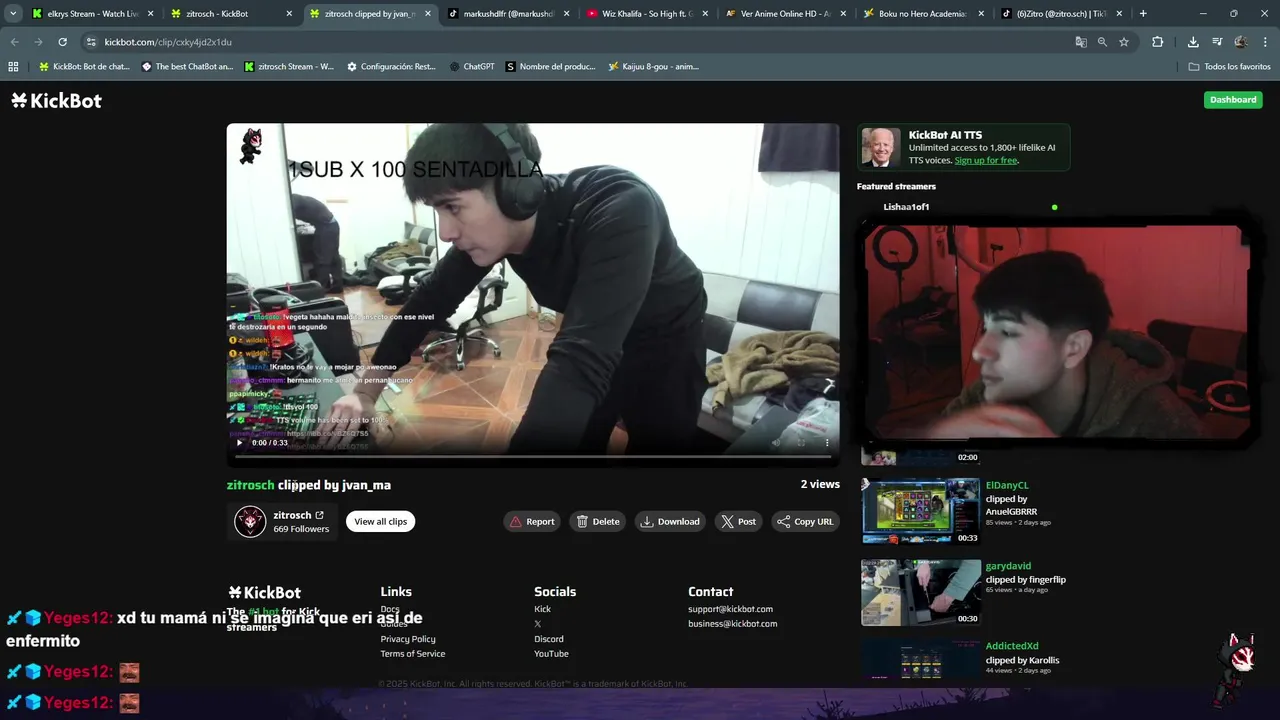Viewport: 1280px width, 720px height.
Task: Download this clip
Action: pos(670,521)
